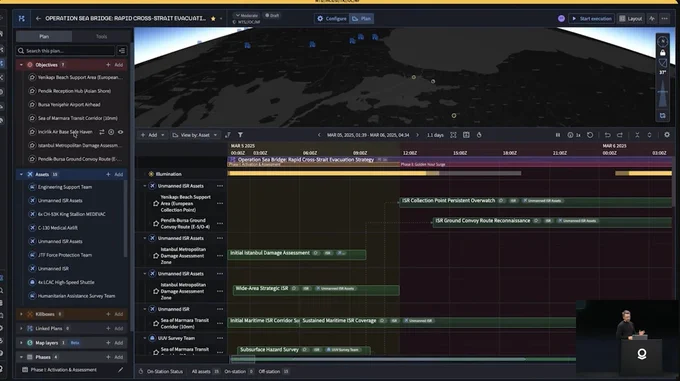Screen dimensions: 680x381
Task: Click the back arrow beside plan title
Action: point(38,19)
